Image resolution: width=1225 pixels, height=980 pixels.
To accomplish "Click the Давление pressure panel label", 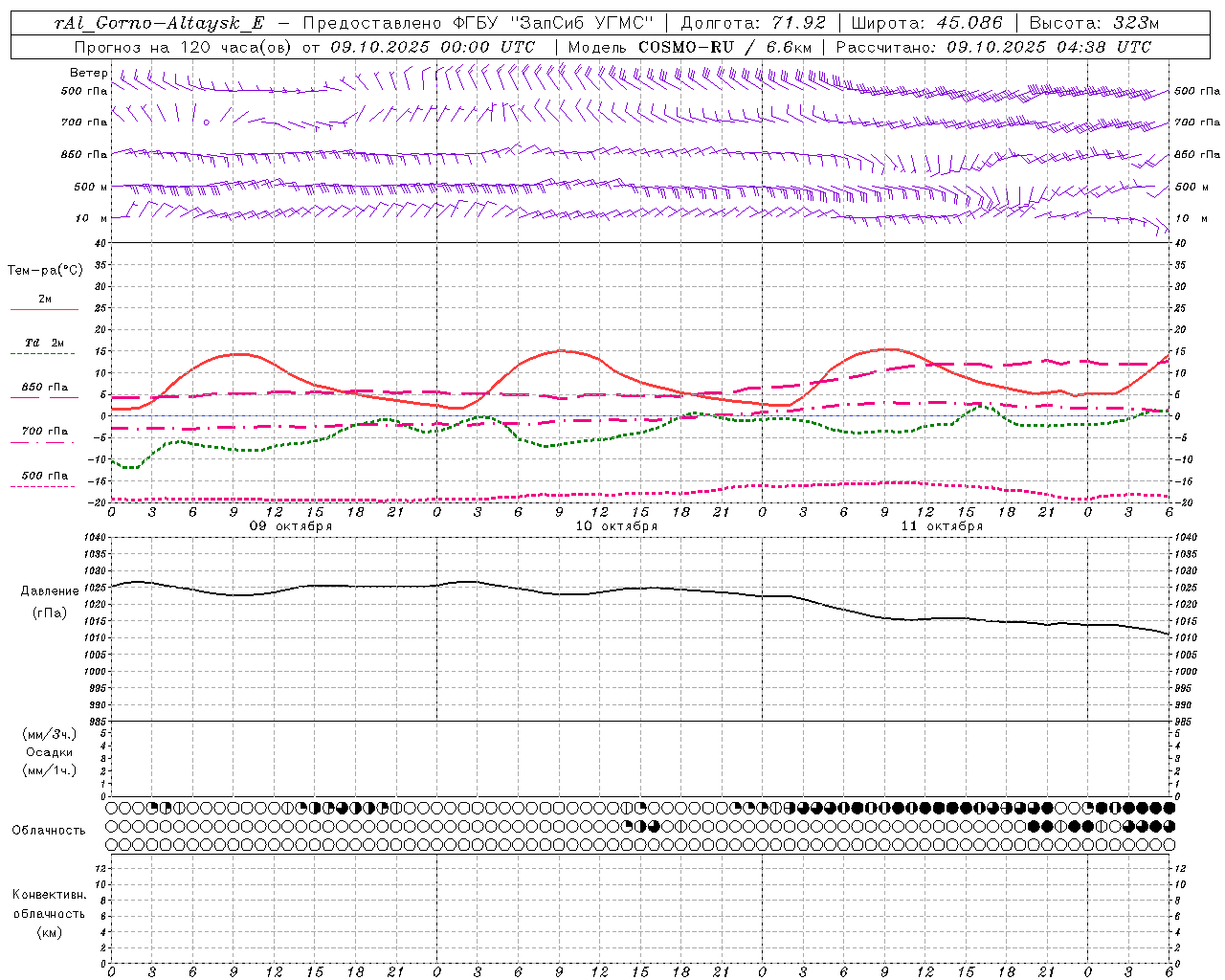I will click(x=51, y=591).
